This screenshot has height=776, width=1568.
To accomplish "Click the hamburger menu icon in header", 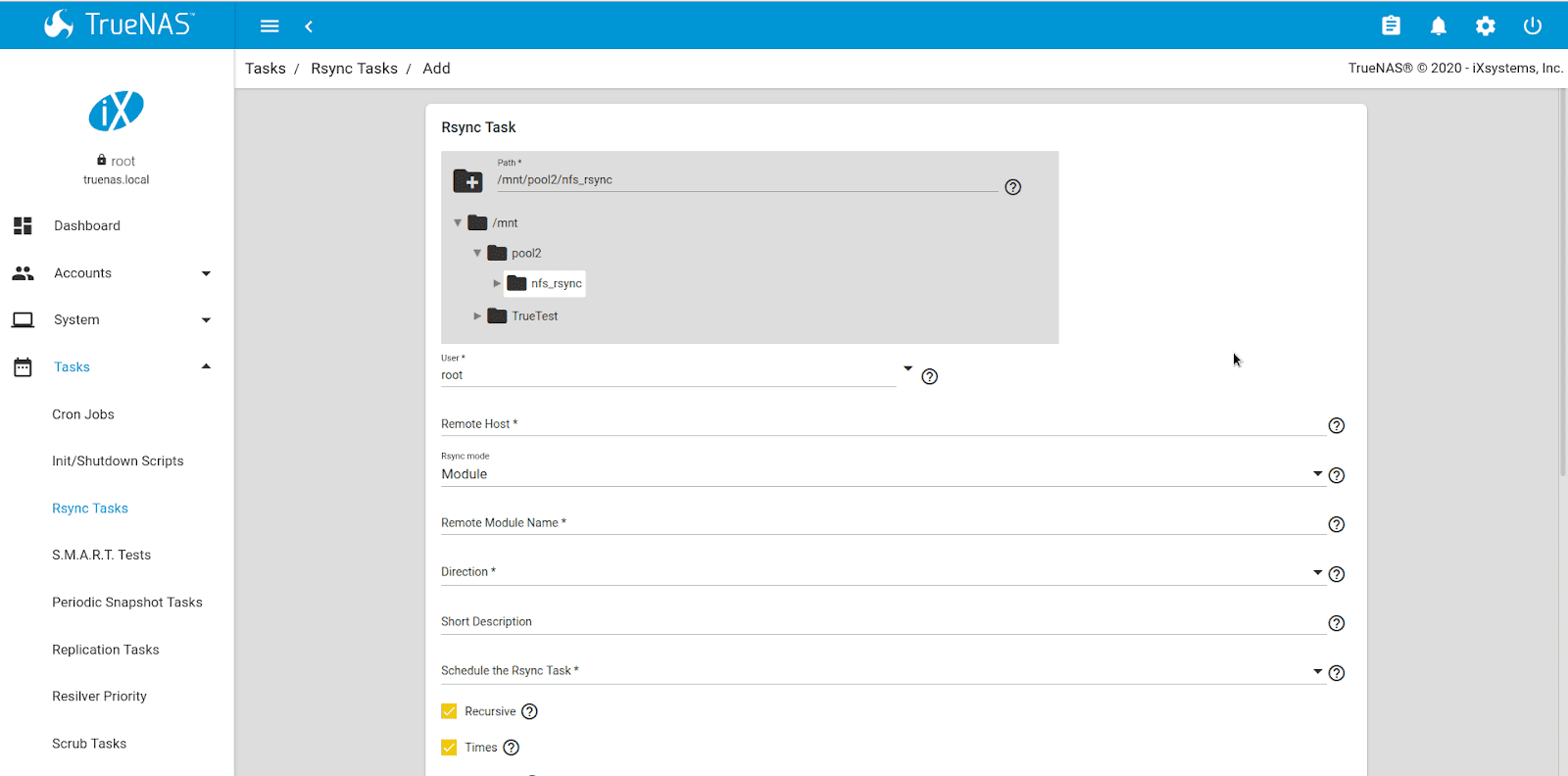I will [269, 26].
